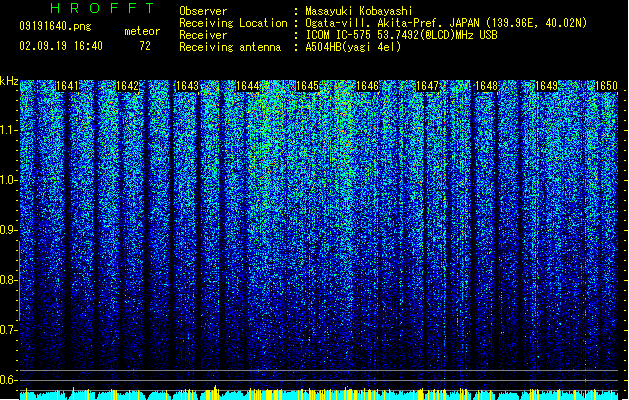The width and height of the screenshot is (629, 400).
Task: Click the 1642 time marker
Action: pyautogui.click(x=127, y=86)
